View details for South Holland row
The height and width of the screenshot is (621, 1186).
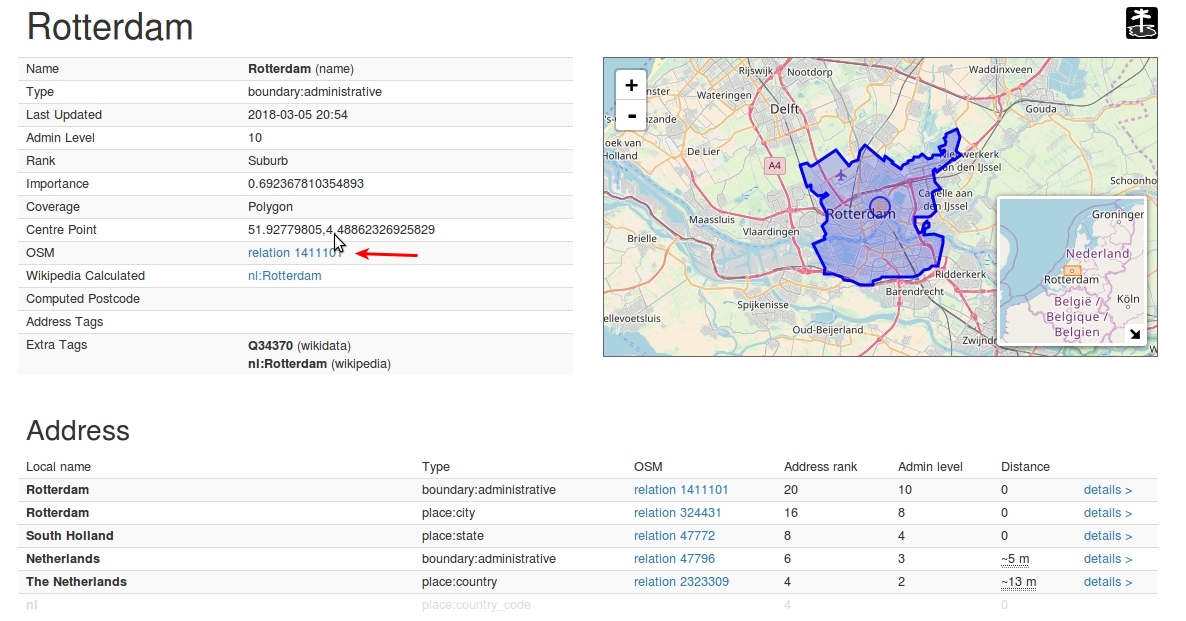tap(1107, 536)
